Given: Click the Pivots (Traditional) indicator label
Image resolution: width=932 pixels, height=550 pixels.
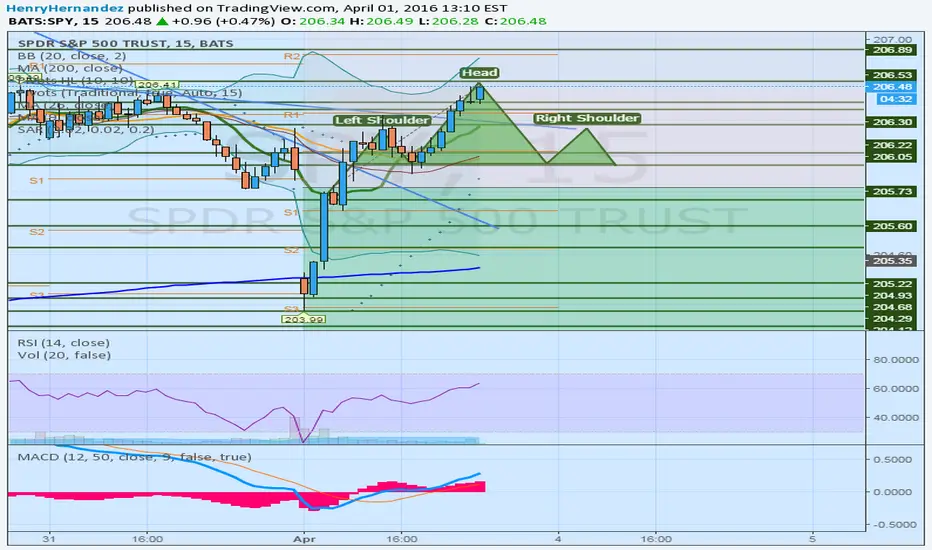Looking at the screenshot, I should pyautogui.click(x=130, y=93).
